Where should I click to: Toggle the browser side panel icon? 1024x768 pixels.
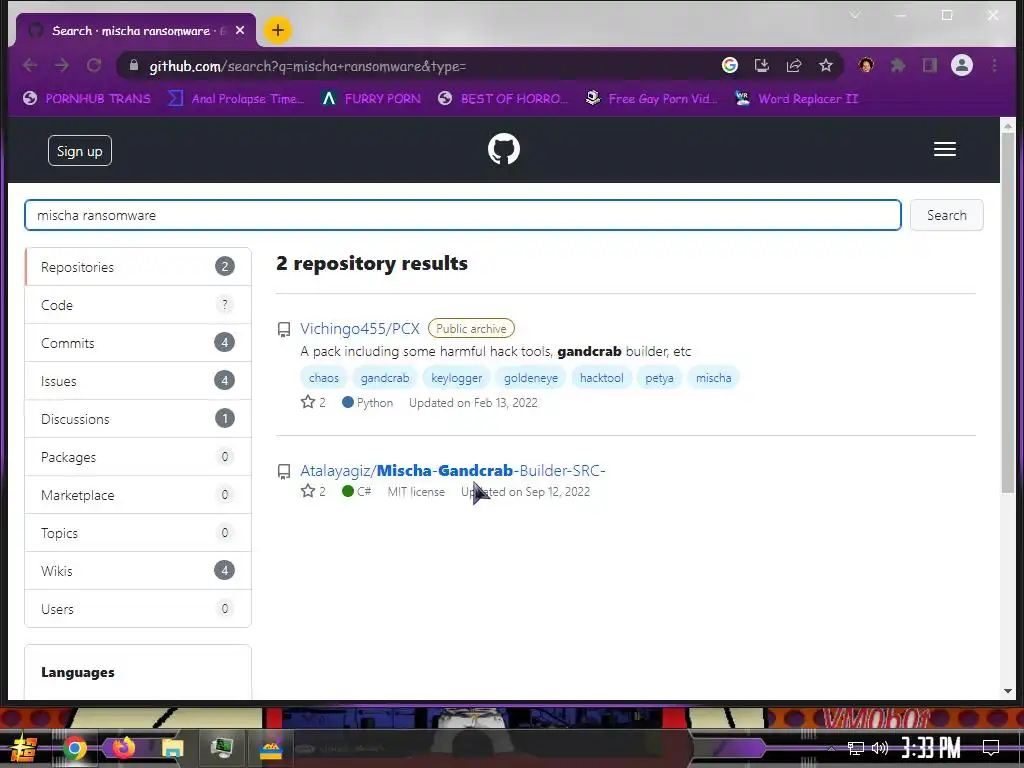click(x=930, y=65)
